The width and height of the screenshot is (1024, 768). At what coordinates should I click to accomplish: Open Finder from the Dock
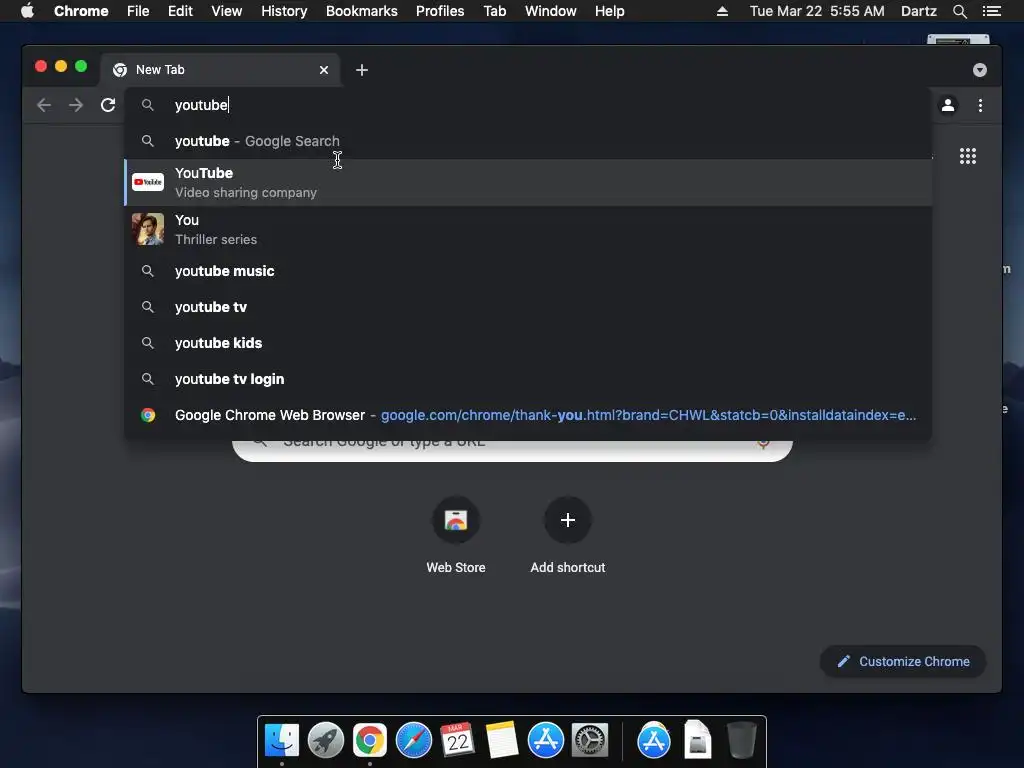pos(282,741)
